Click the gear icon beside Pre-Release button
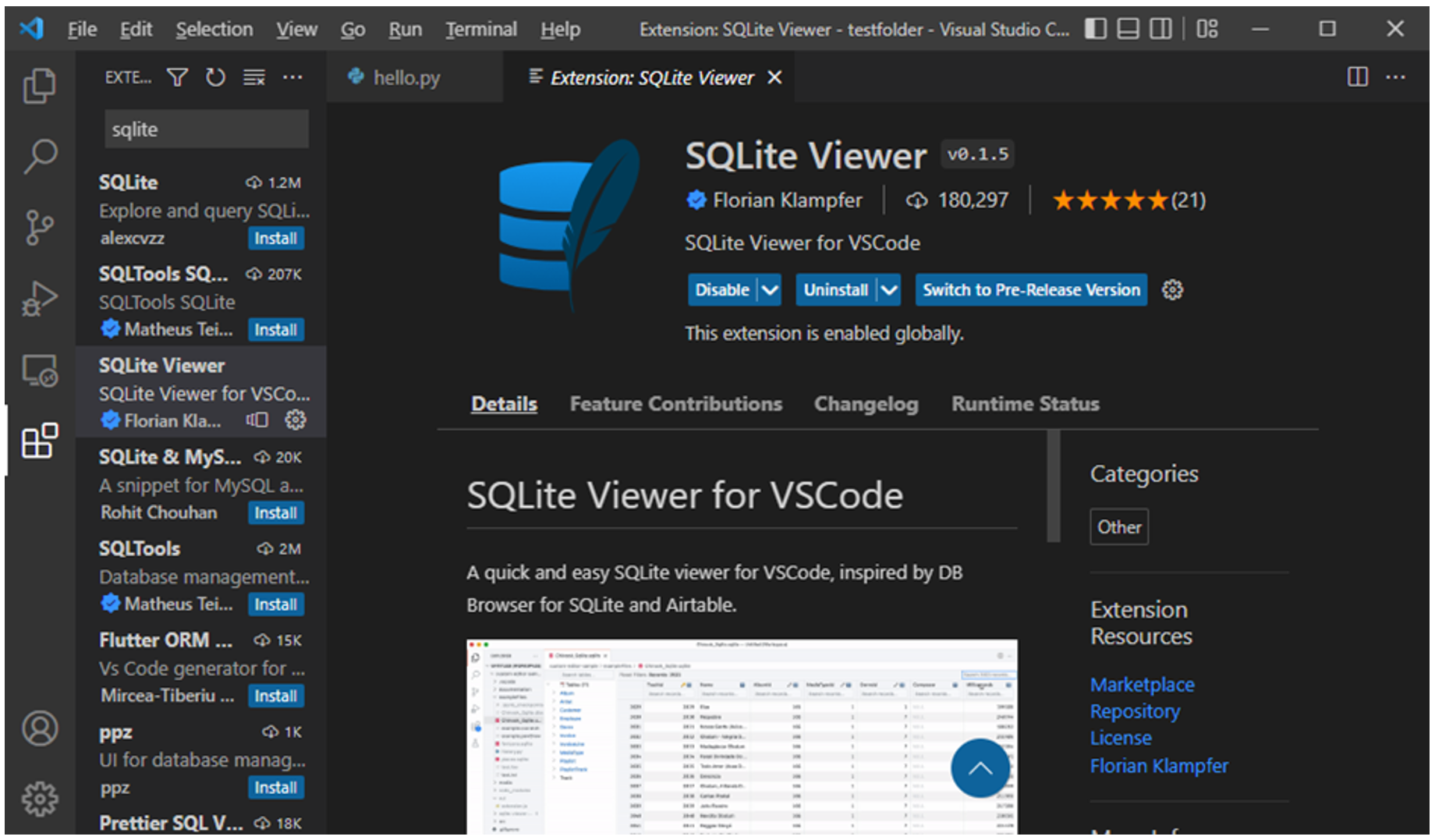This screenshot has height=840, width=1435. tap(1172, 290)
